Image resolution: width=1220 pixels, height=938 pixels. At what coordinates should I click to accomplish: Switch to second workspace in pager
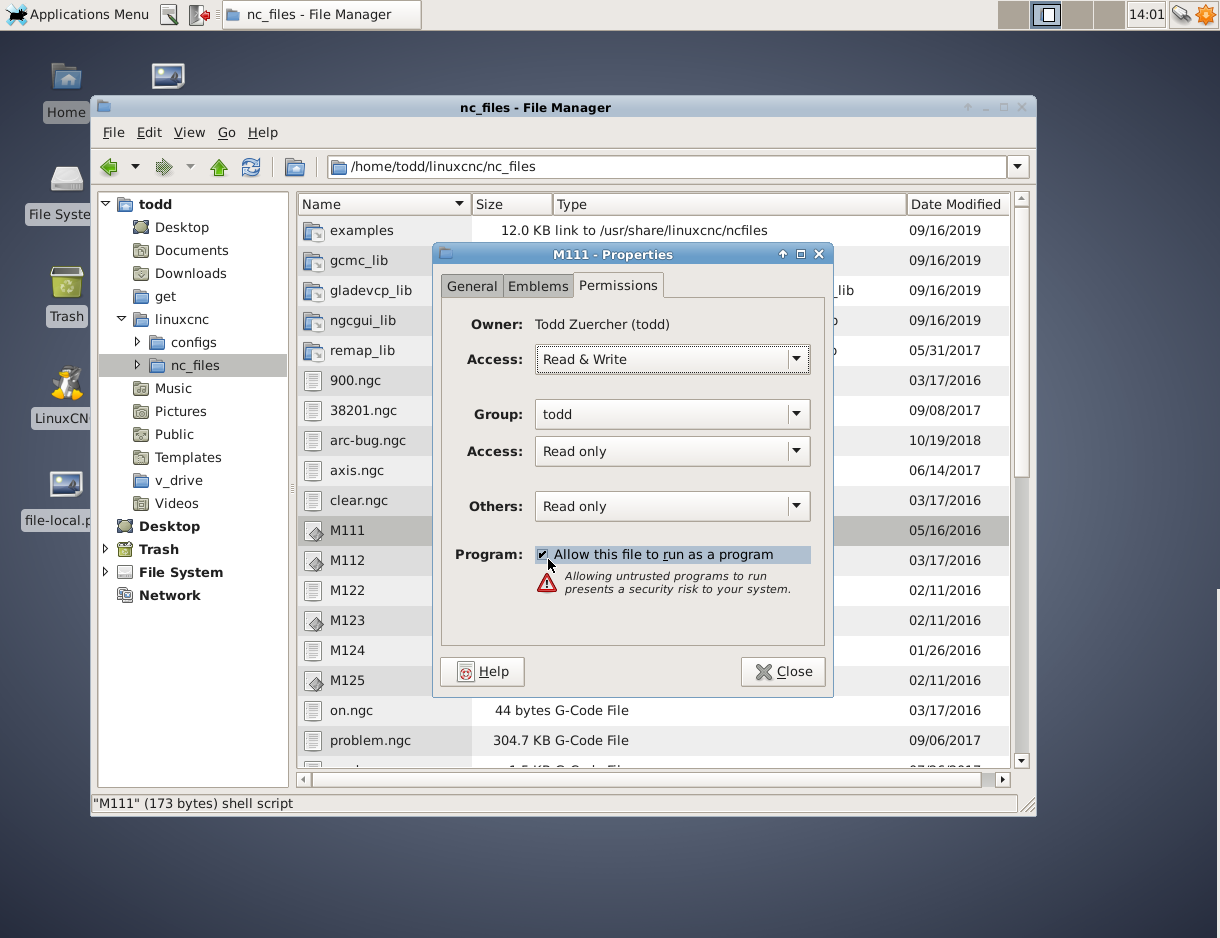(x=1045, y=14)
